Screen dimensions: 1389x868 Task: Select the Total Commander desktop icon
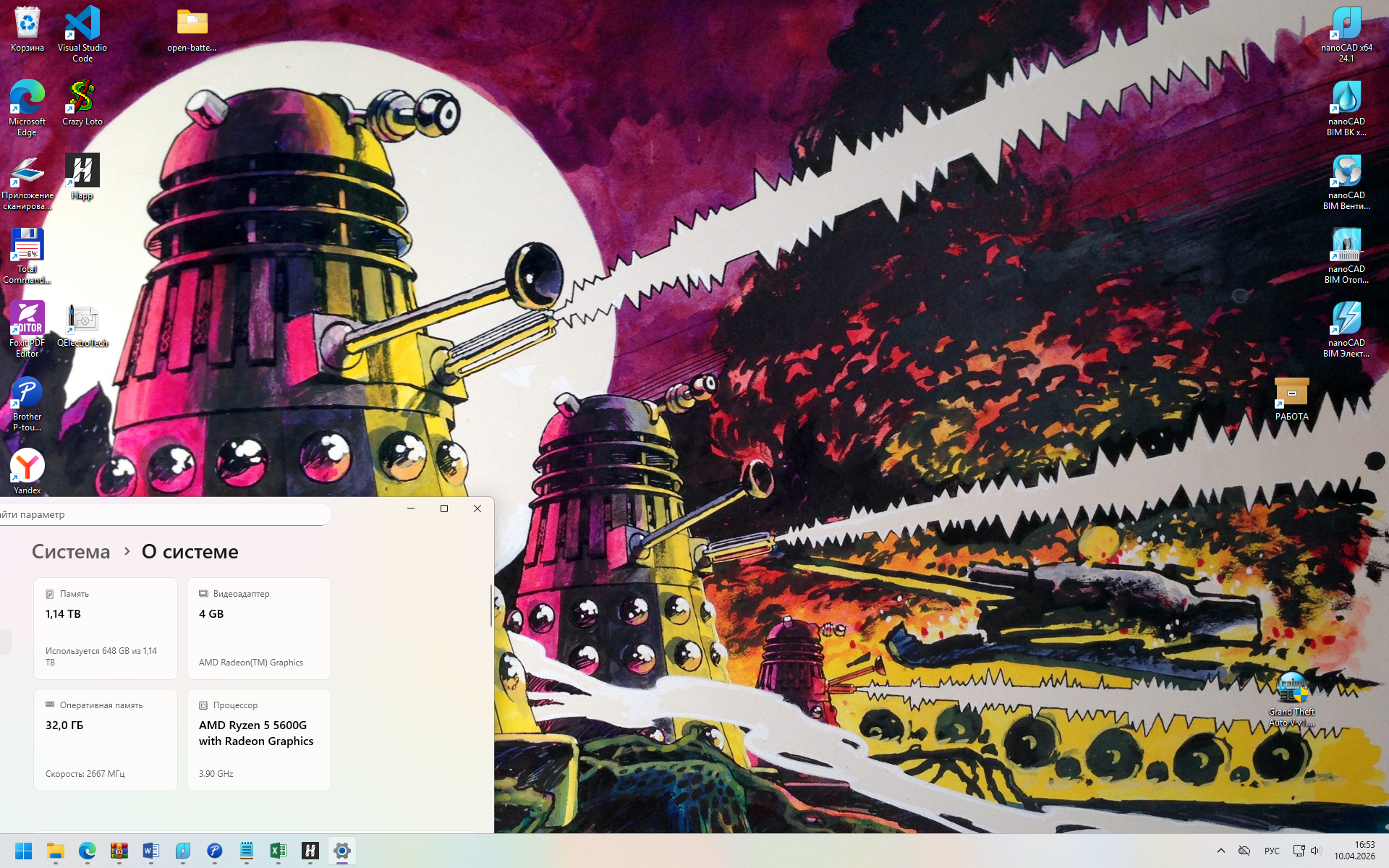(27, 247)
